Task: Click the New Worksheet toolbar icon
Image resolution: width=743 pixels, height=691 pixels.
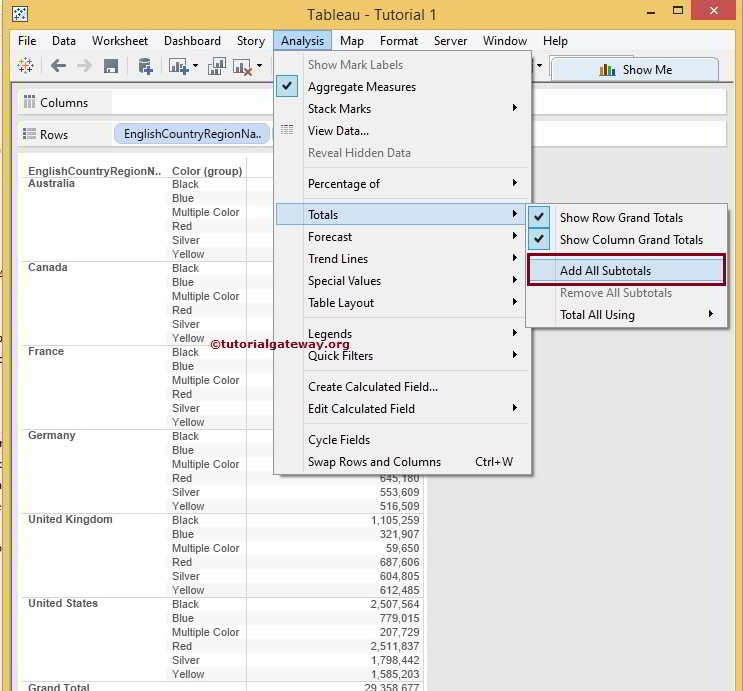Action: coord(179,66)
